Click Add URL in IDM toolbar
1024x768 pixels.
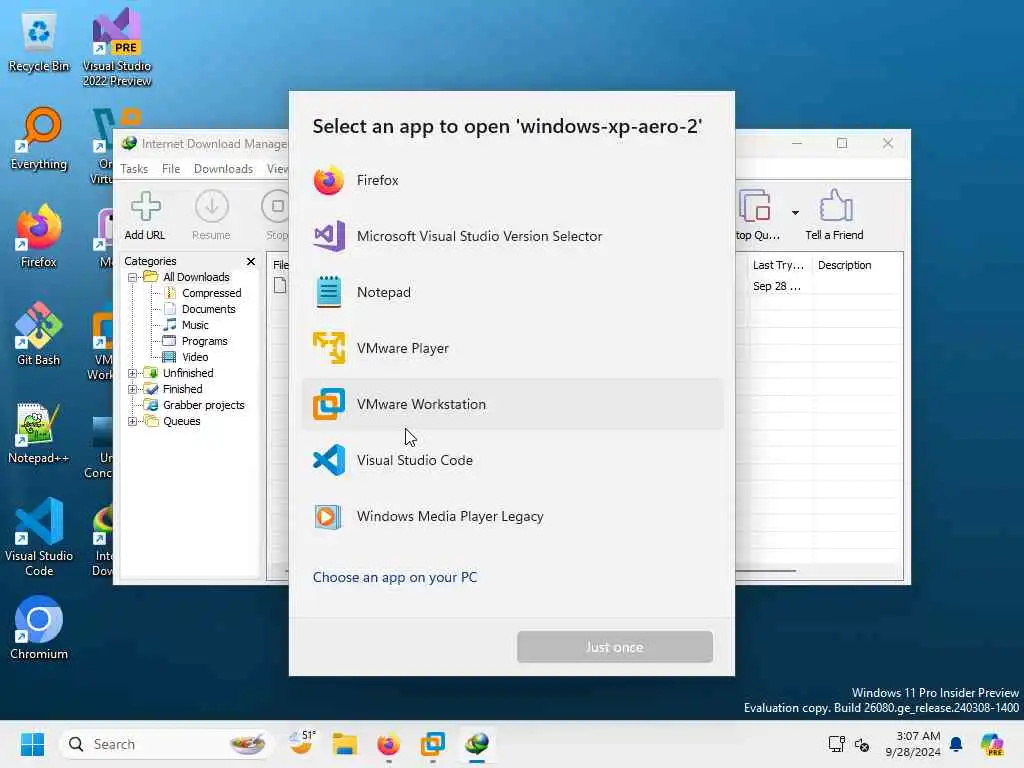(x=145, y=216)
